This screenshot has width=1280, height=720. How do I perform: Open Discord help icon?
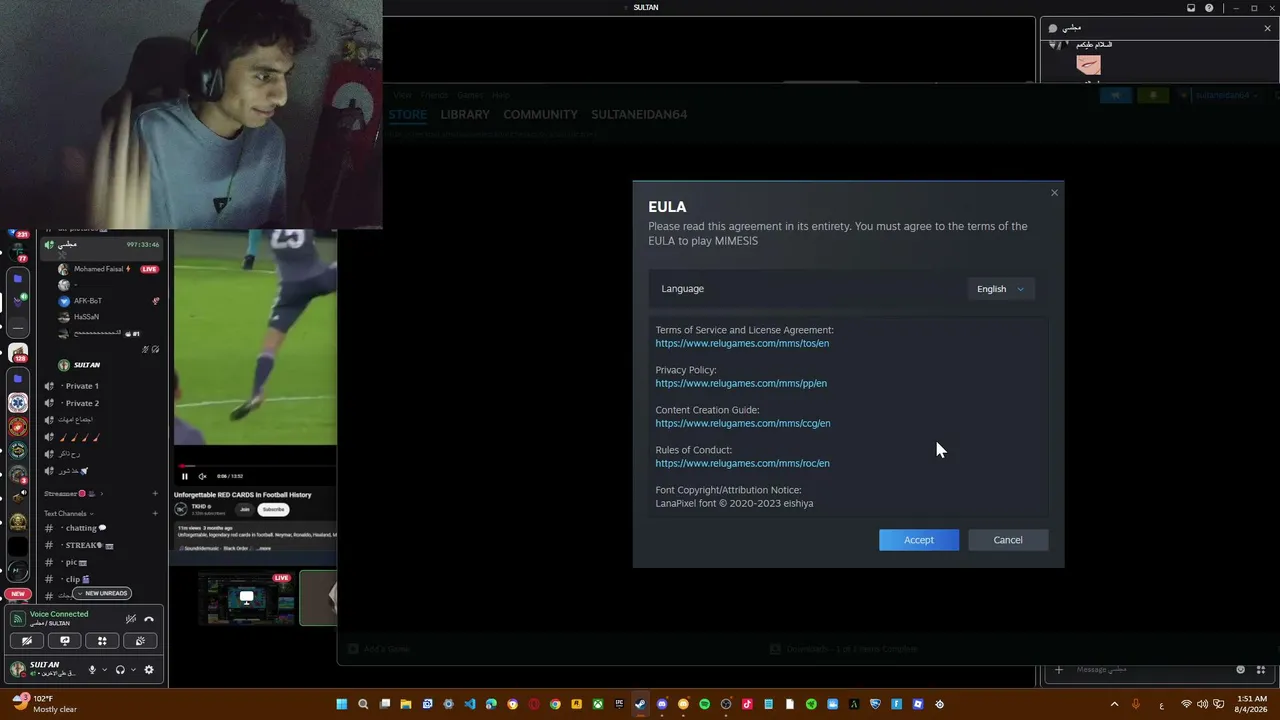(1209, 8)
